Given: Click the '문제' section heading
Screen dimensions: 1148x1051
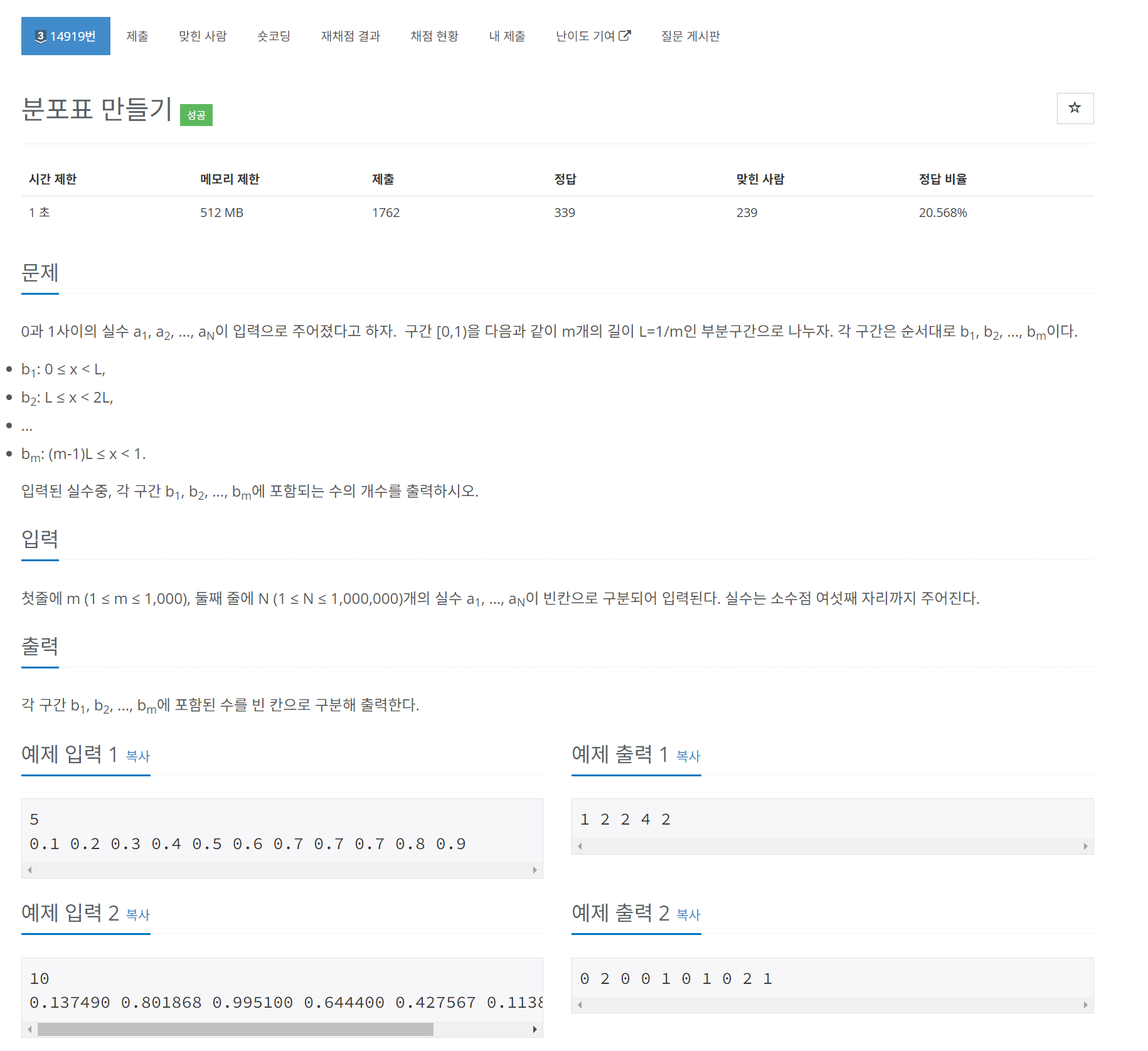Looking at the screenshot, I should (40, 273).
